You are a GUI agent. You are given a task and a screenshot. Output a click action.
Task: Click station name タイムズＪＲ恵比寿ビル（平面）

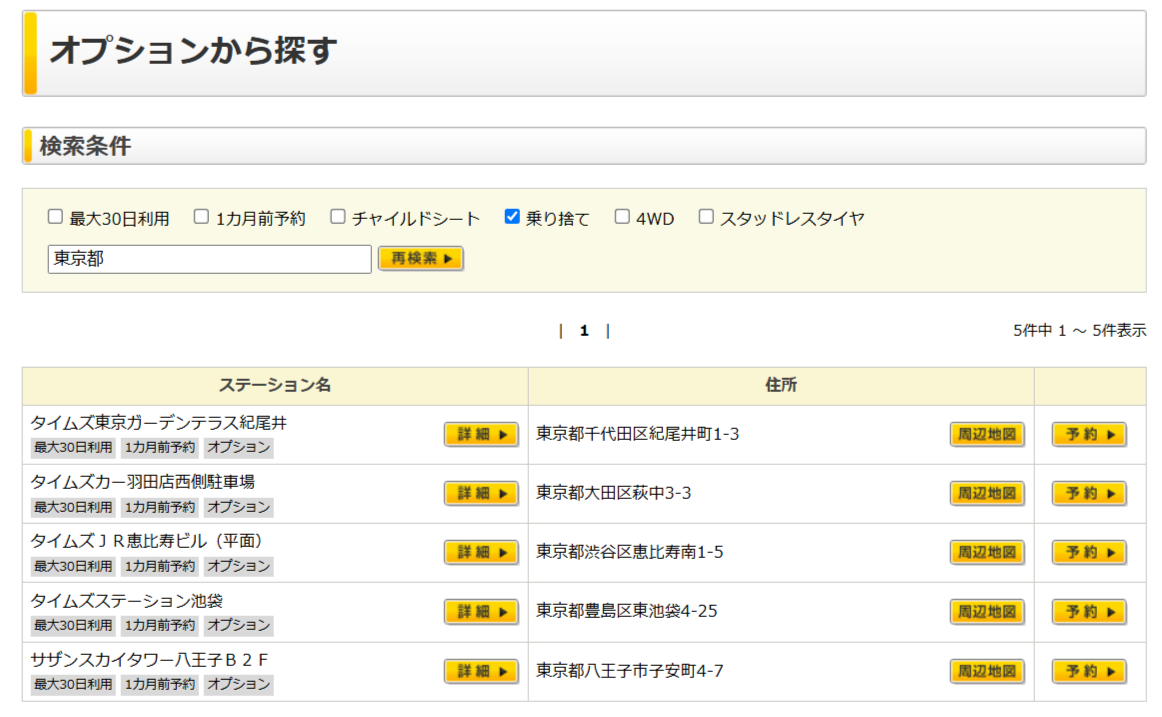pos(147,541)
